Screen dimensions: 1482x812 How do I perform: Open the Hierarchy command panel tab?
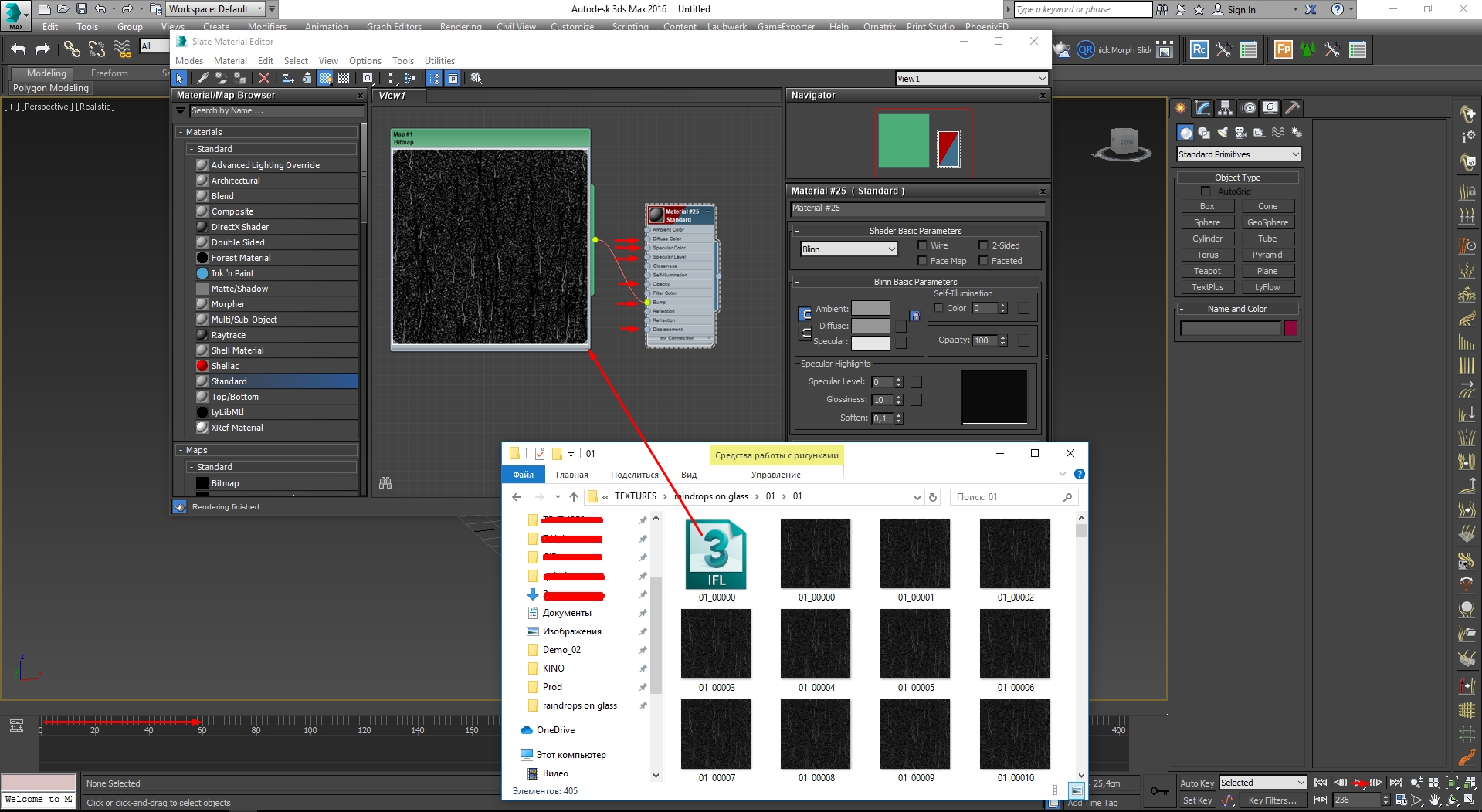1226,108
